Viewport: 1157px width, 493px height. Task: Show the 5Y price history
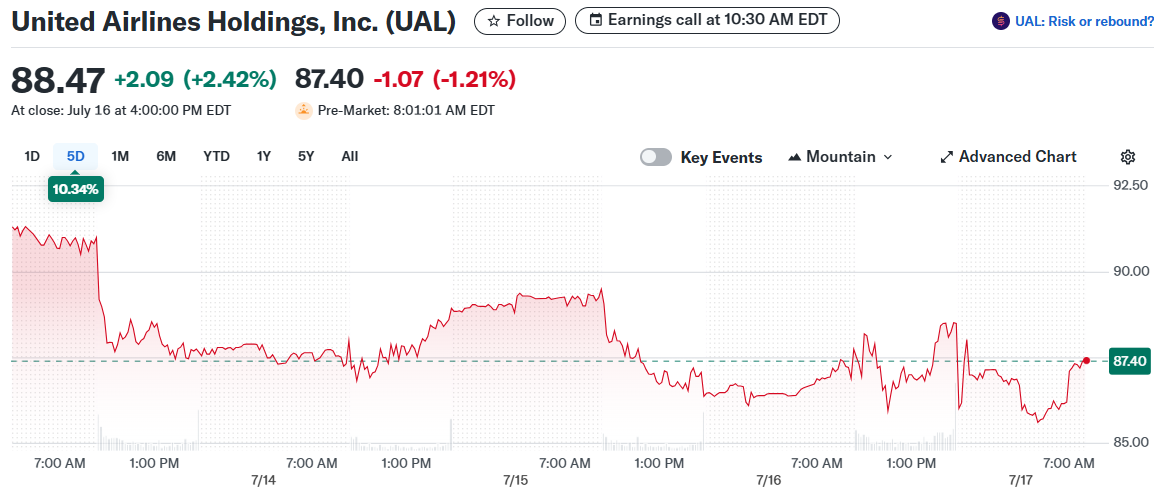pyautogui.click(x=306, y=156)
